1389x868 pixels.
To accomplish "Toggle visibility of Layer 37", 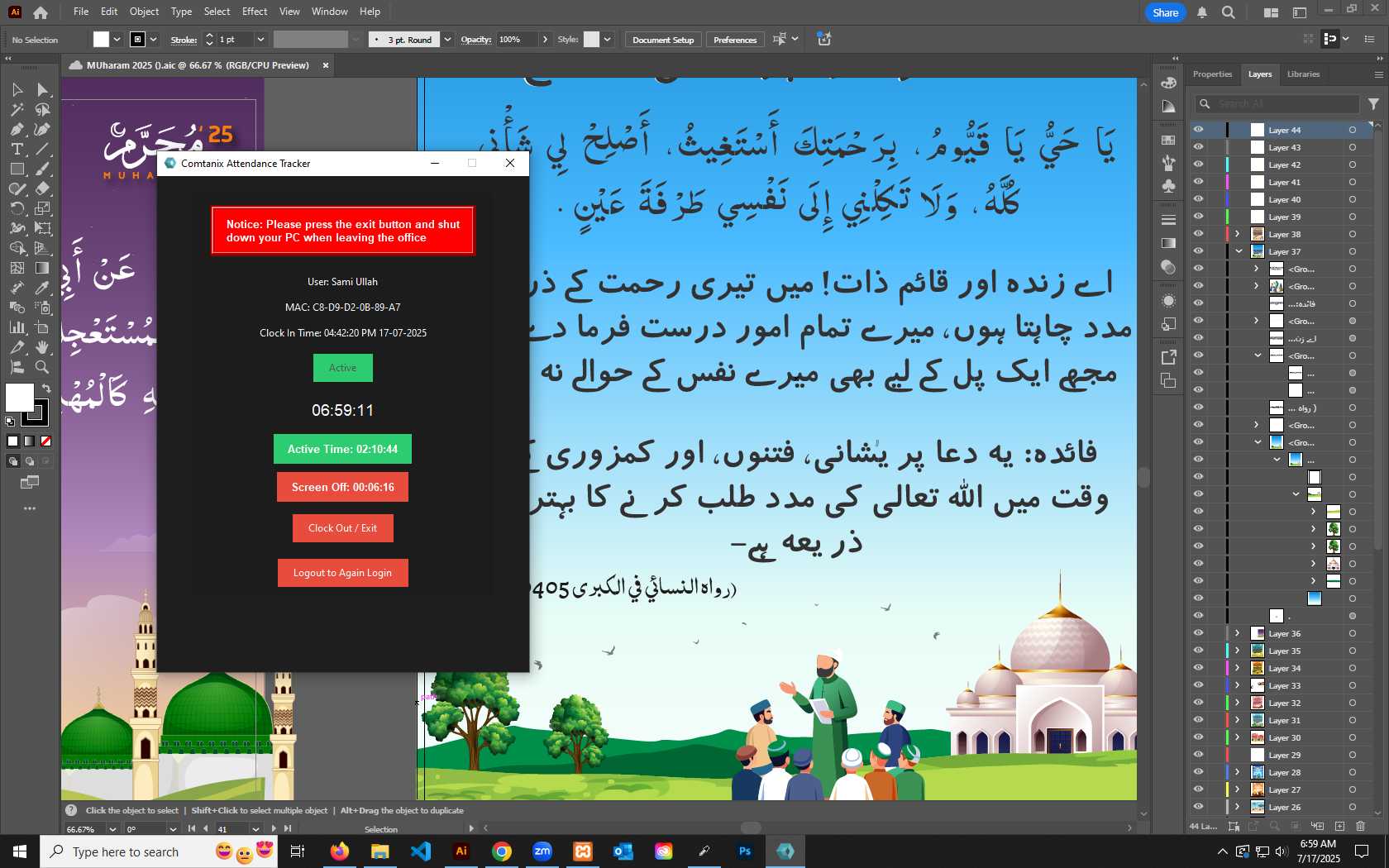I will click(1198, 251).
